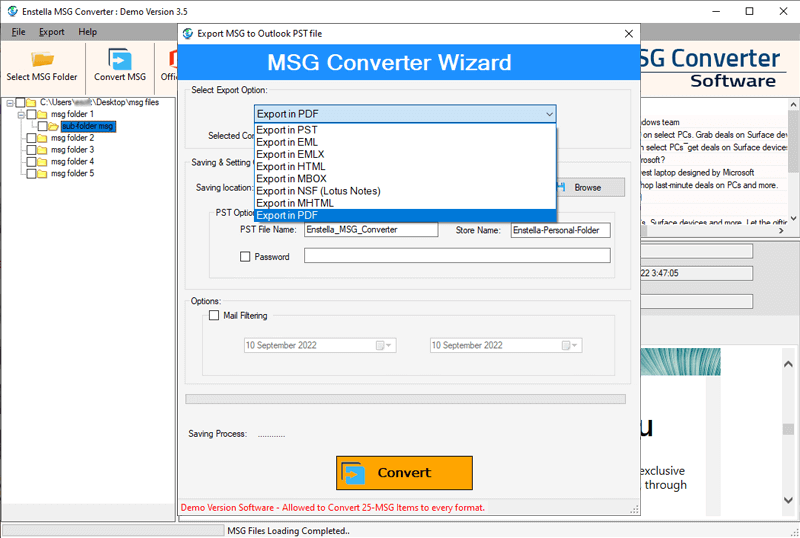Enable the Mail Filtering checkbox

click(x=214, y=315)
